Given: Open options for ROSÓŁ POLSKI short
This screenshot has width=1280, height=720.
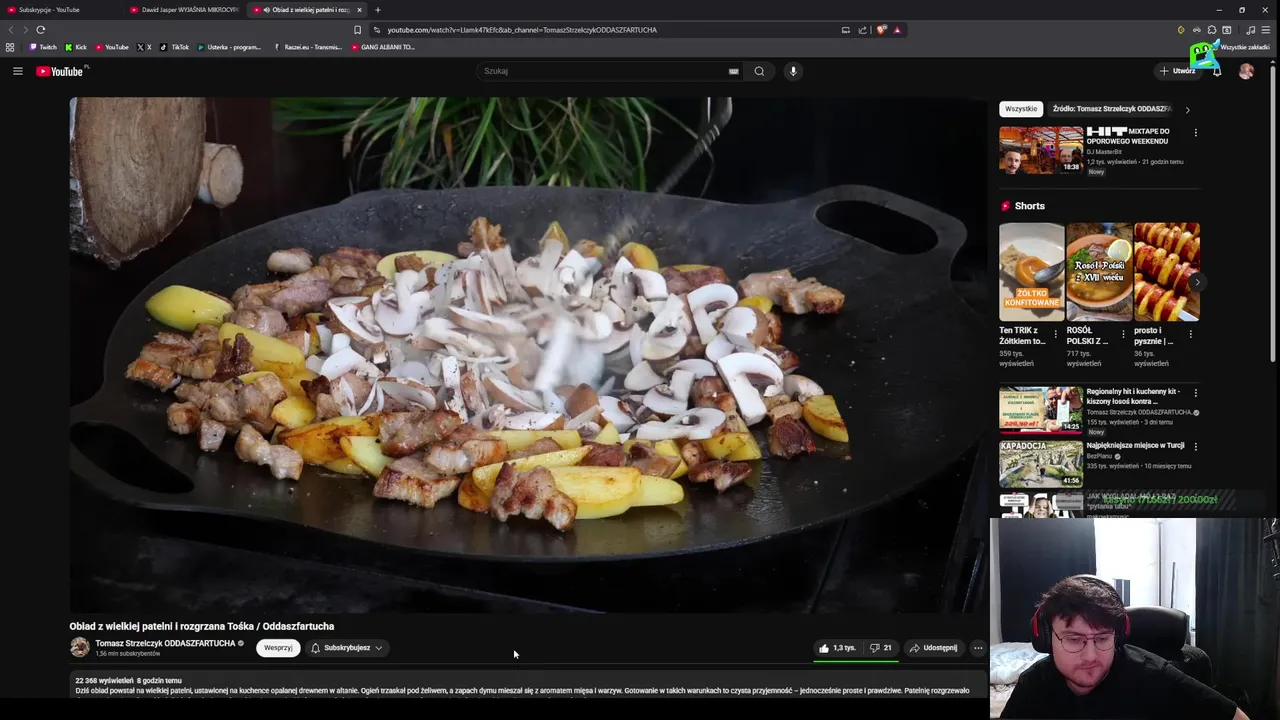Looking at the screenshot, I should [1123, 334].
